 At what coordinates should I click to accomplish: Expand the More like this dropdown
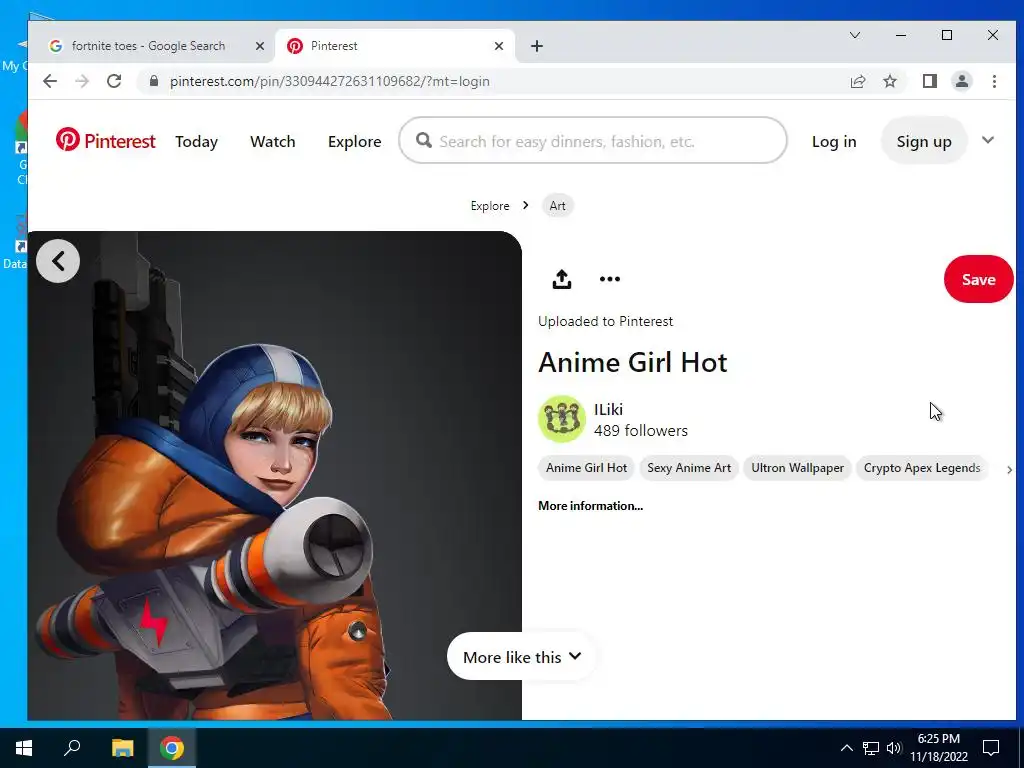521,657
